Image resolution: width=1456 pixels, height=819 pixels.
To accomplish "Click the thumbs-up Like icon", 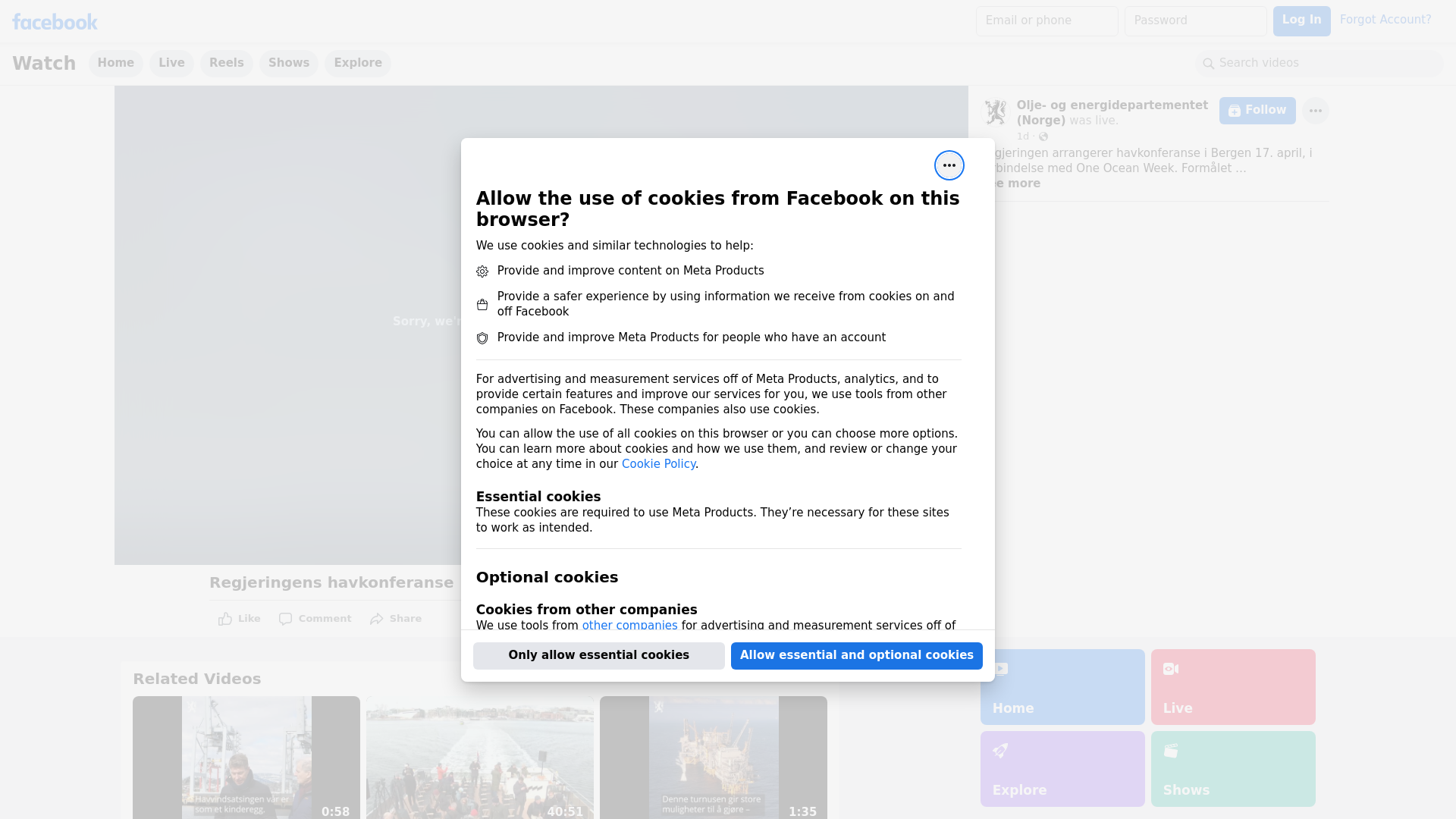I will tap(225, 619).
